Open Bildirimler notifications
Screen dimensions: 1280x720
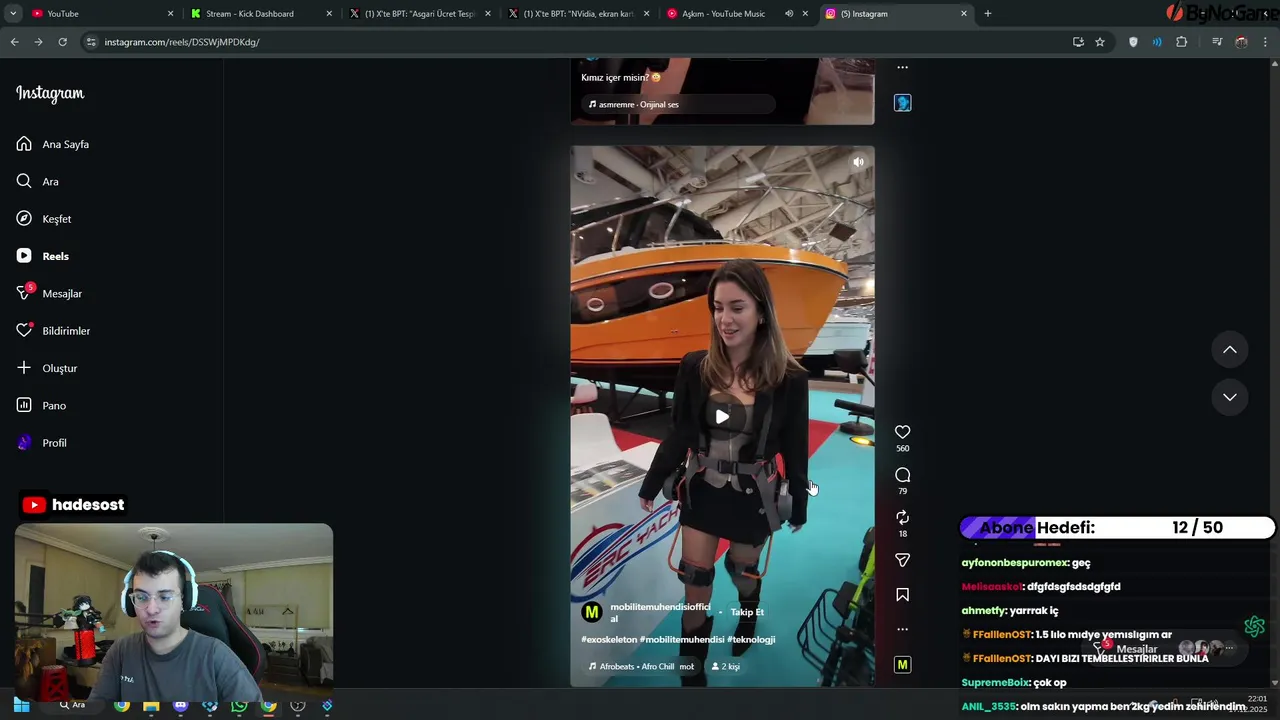click(x=53, y=331)
